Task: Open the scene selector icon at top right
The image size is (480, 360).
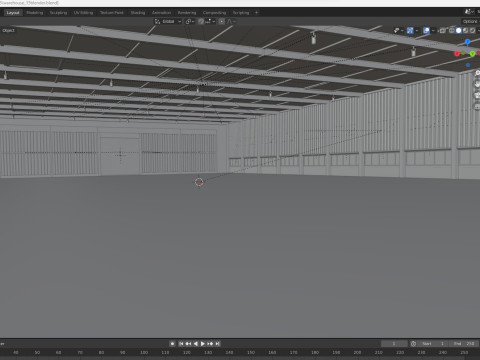Action: click(x=469, y=12)
